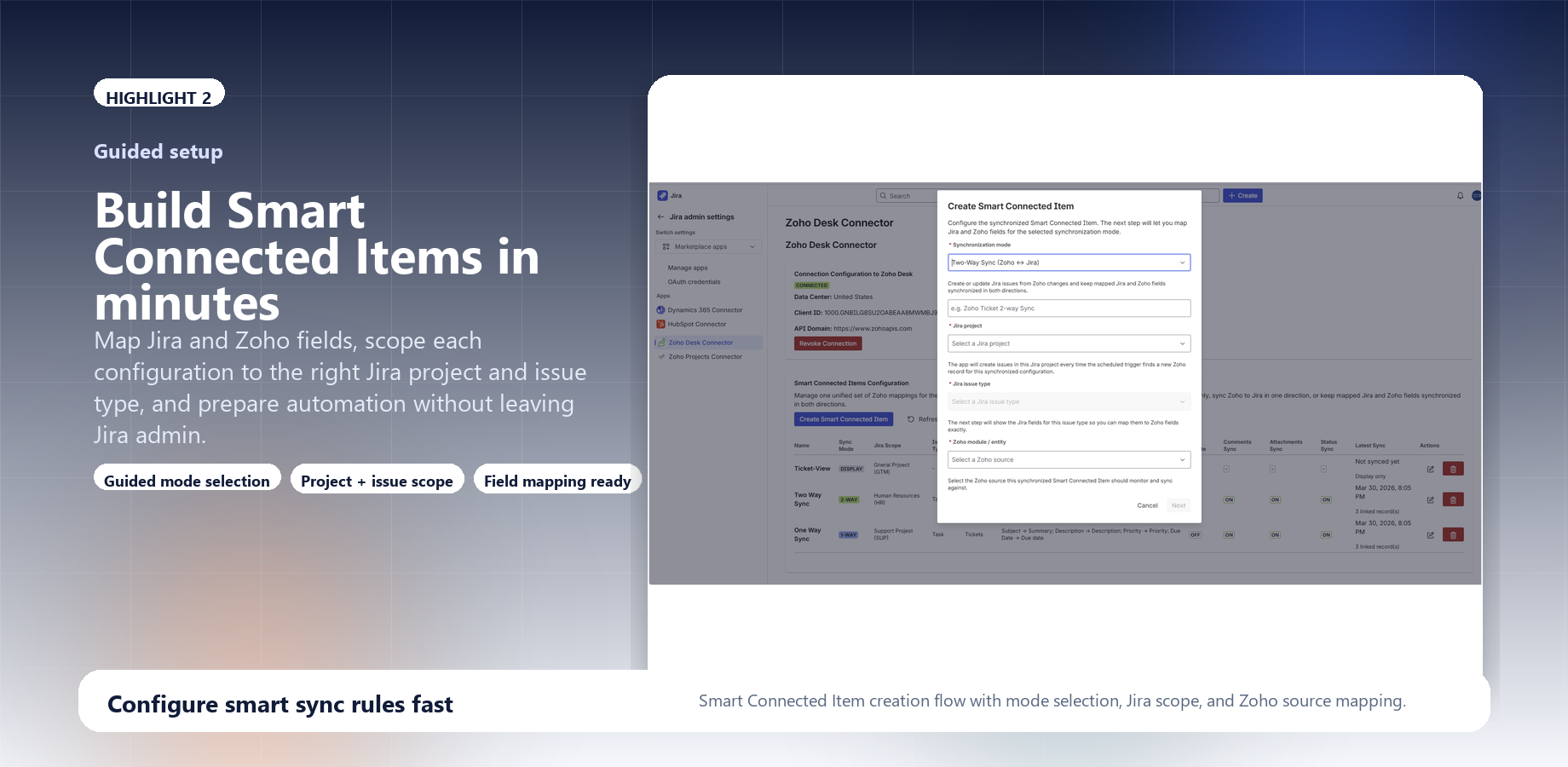Edit the Two Way Sync configuration
Screen dimensions: 1568x767
(1430, 499)
